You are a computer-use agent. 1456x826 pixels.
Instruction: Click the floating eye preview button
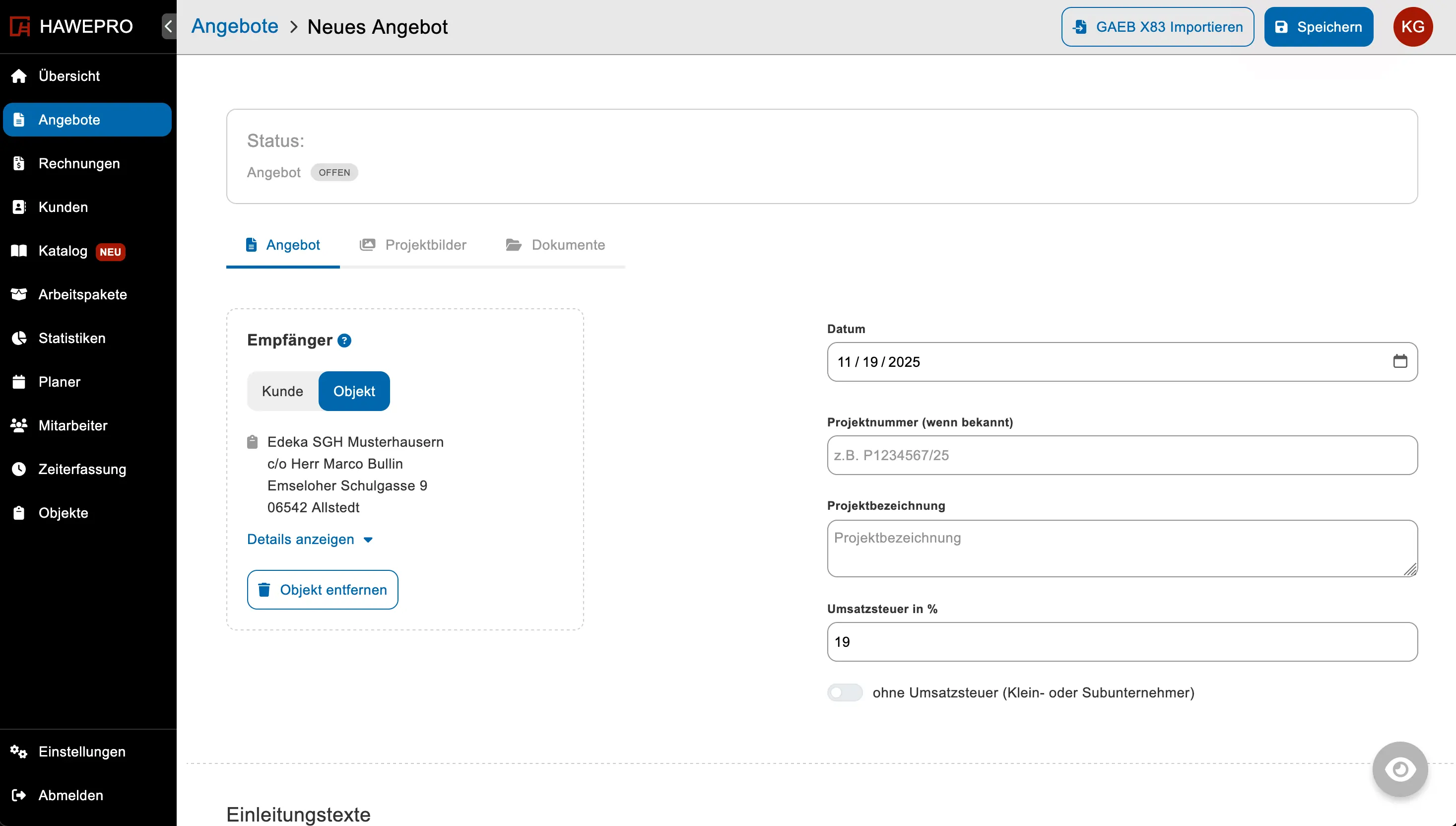[1399, 769]
